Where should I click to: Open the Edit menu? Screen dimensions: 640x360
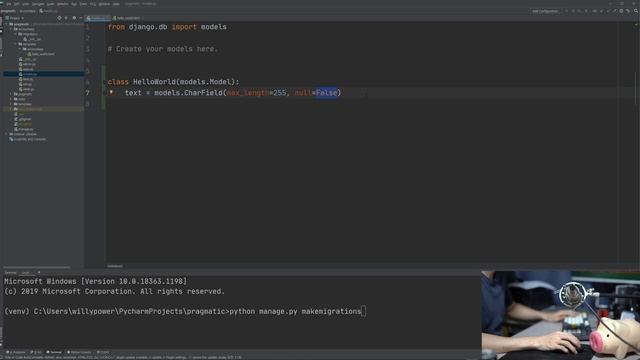pyautogui.click(x=16, y=4)
